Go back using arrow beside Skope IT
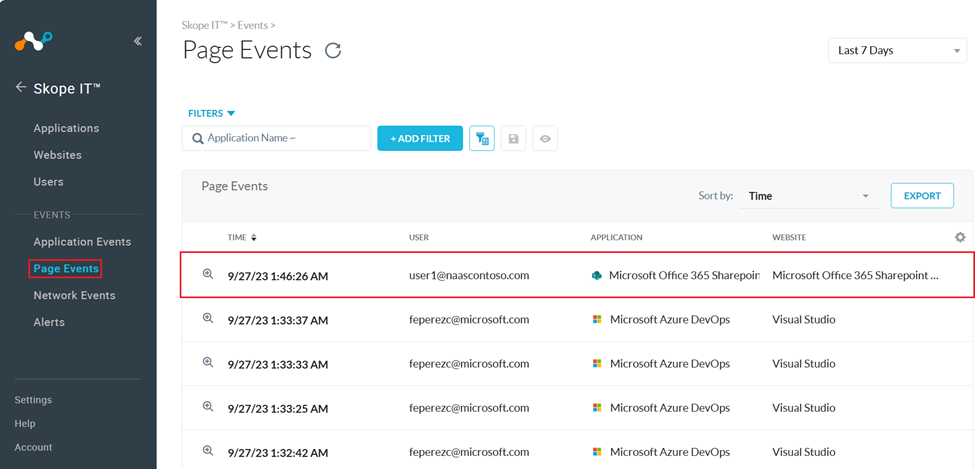 [x=21, y=87]
